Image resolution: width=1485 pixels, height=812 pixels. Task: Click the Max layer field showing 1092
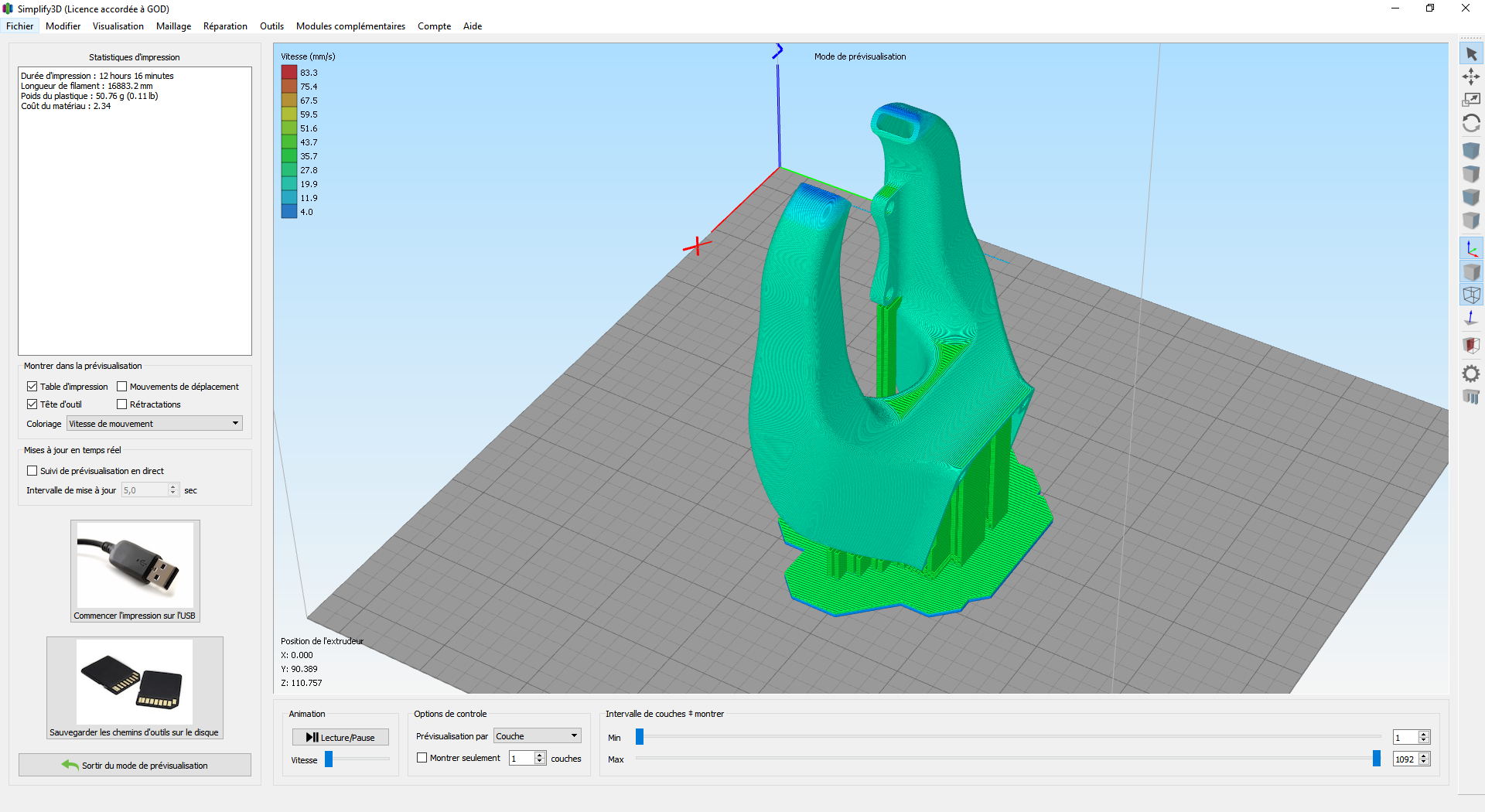tap(1405, 759)
